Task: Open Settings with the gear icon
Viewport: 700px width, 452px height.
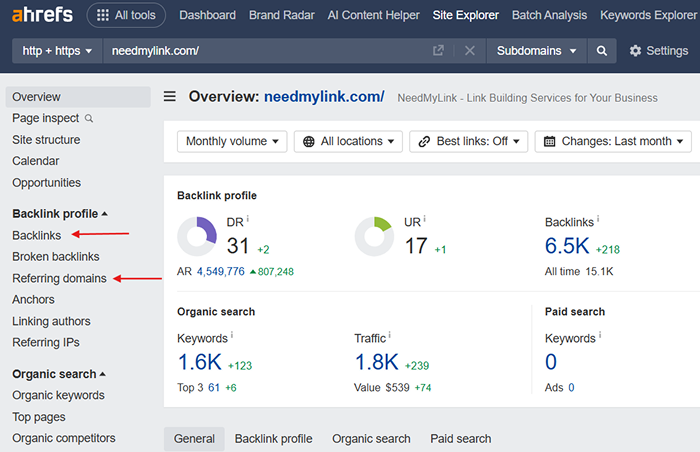Action: click(x=659, y=51)
